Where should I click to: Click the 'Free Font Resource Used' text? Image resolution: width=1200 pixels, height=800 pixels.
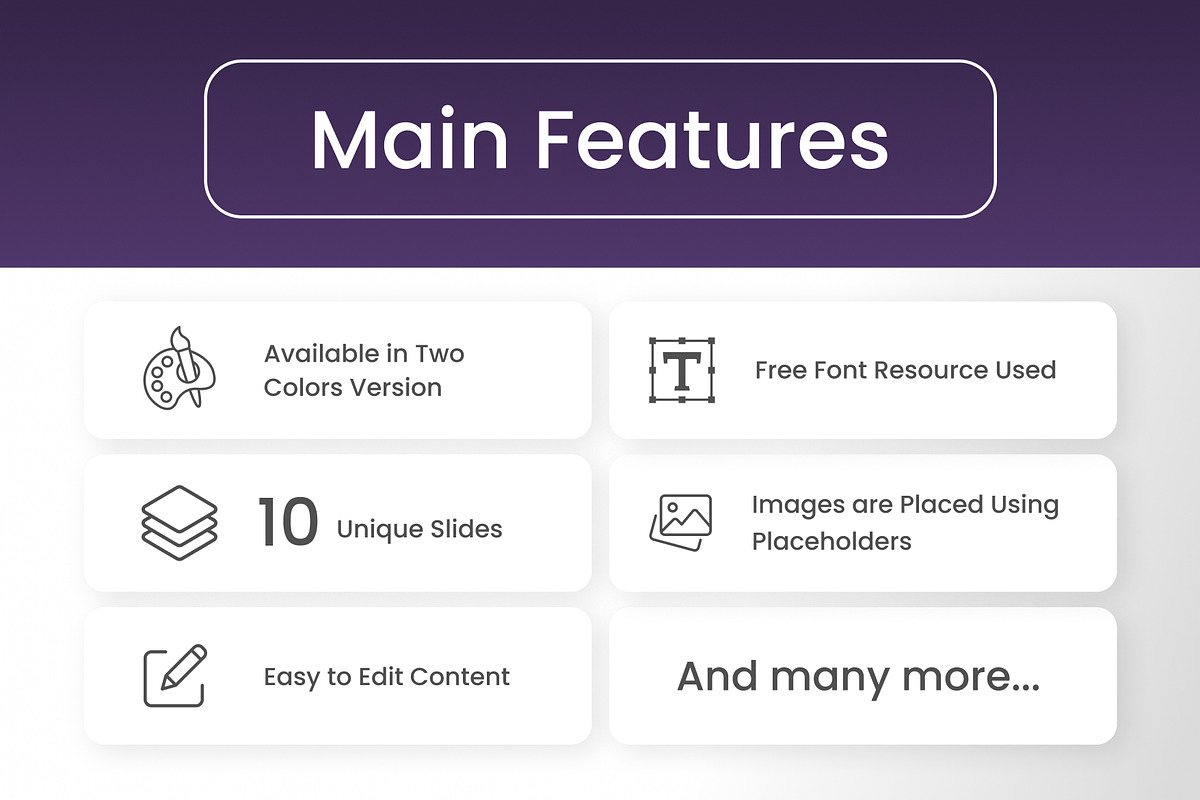[x=906, y=370]
